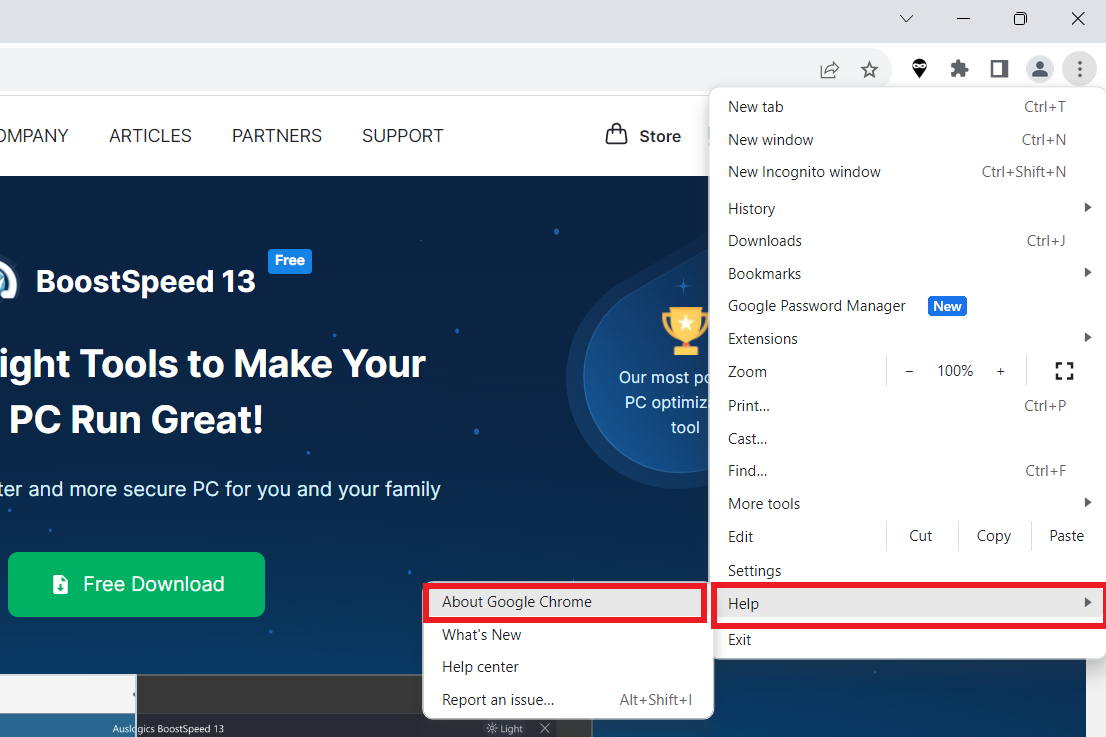Choose Exit from the Chrome menu
This screenshot has height=737, width=1106.
[907, 640]
